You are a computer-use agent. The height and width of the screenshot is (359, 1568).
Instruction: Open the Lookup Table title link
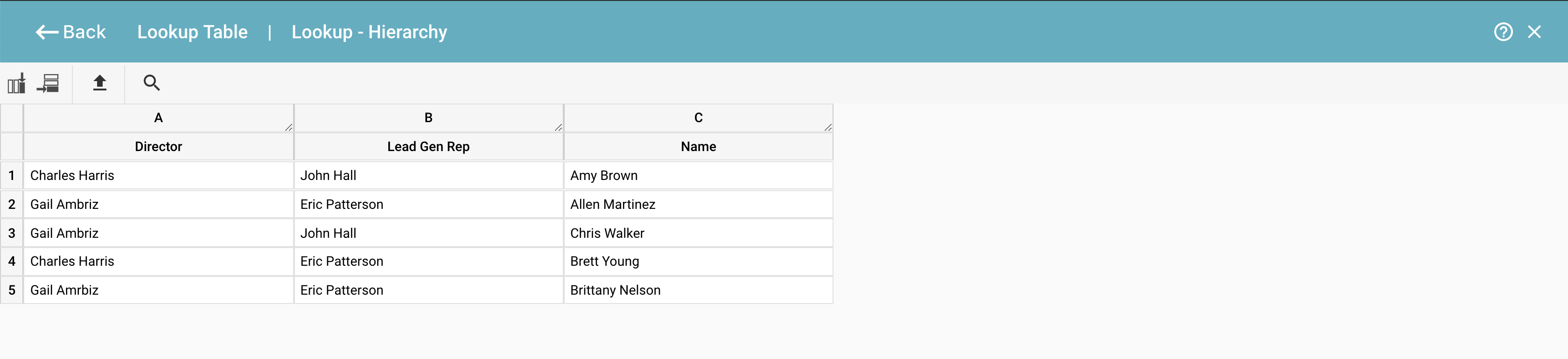(192, 32)
